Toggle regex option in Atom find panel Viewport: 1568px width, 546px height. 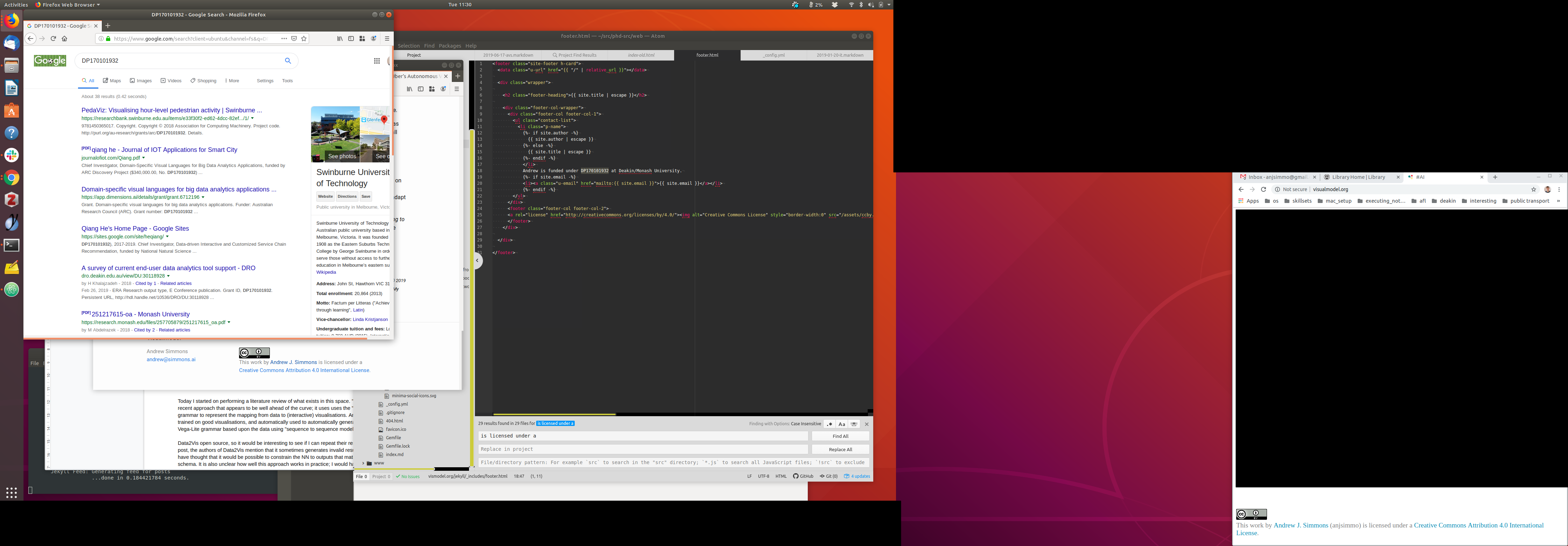point(829,424)
